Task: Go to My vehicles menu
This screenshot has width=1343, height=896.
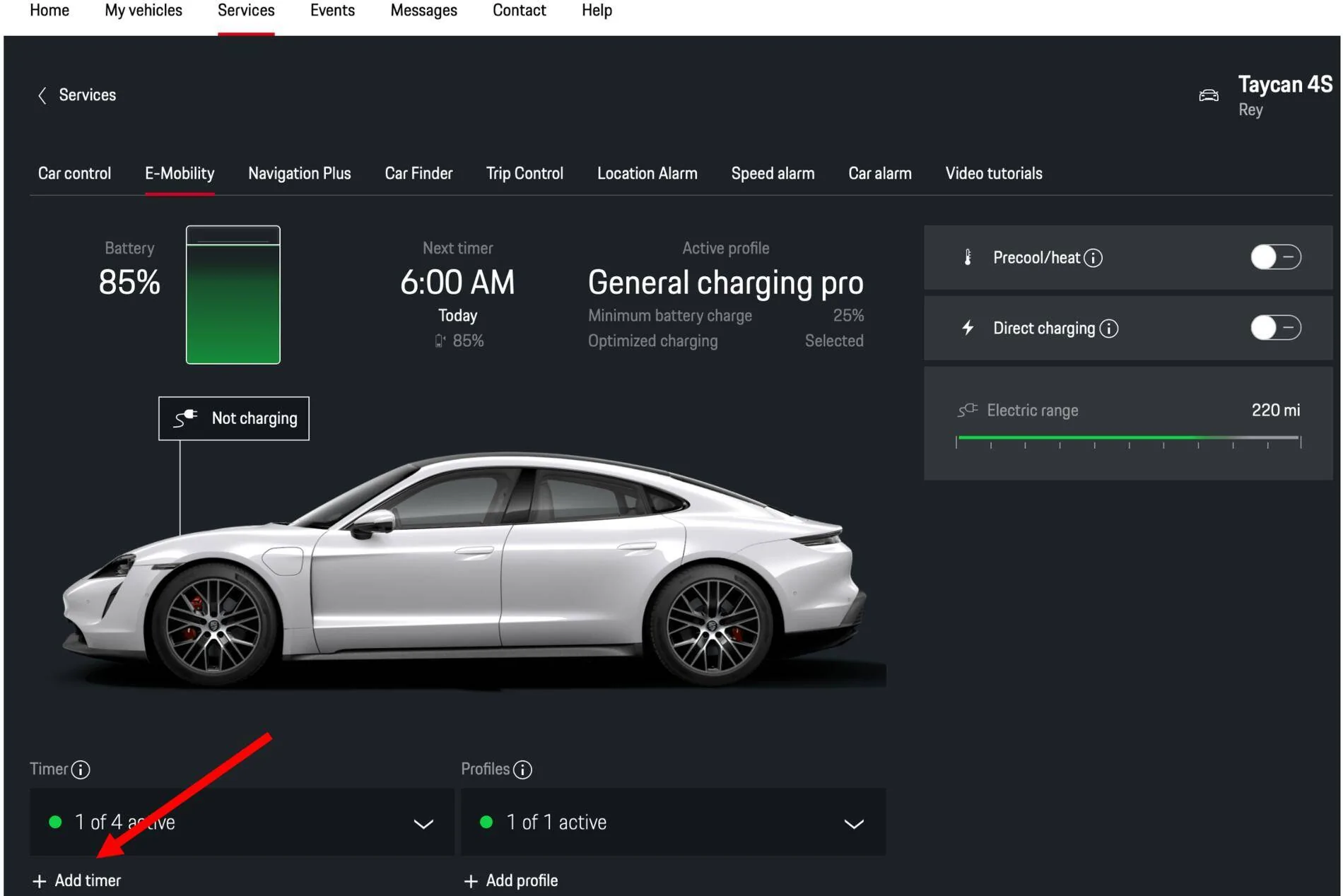Action: (143, 11)
